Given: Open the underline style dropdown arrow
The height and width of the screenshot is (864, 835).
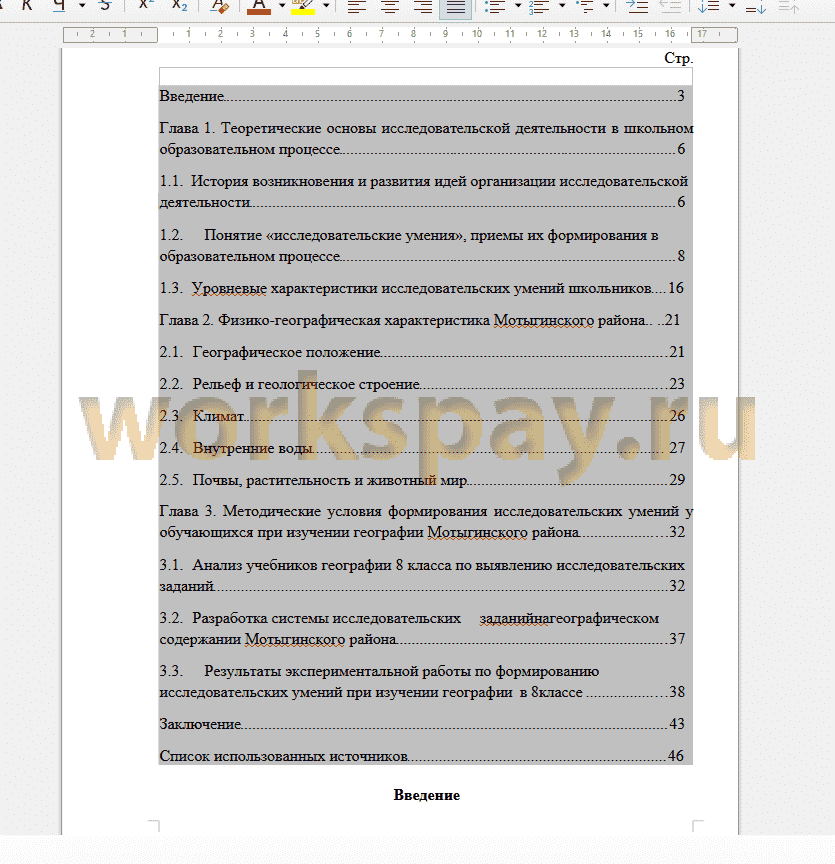Looking at the screenshot, I should click(x=82, y=6).
